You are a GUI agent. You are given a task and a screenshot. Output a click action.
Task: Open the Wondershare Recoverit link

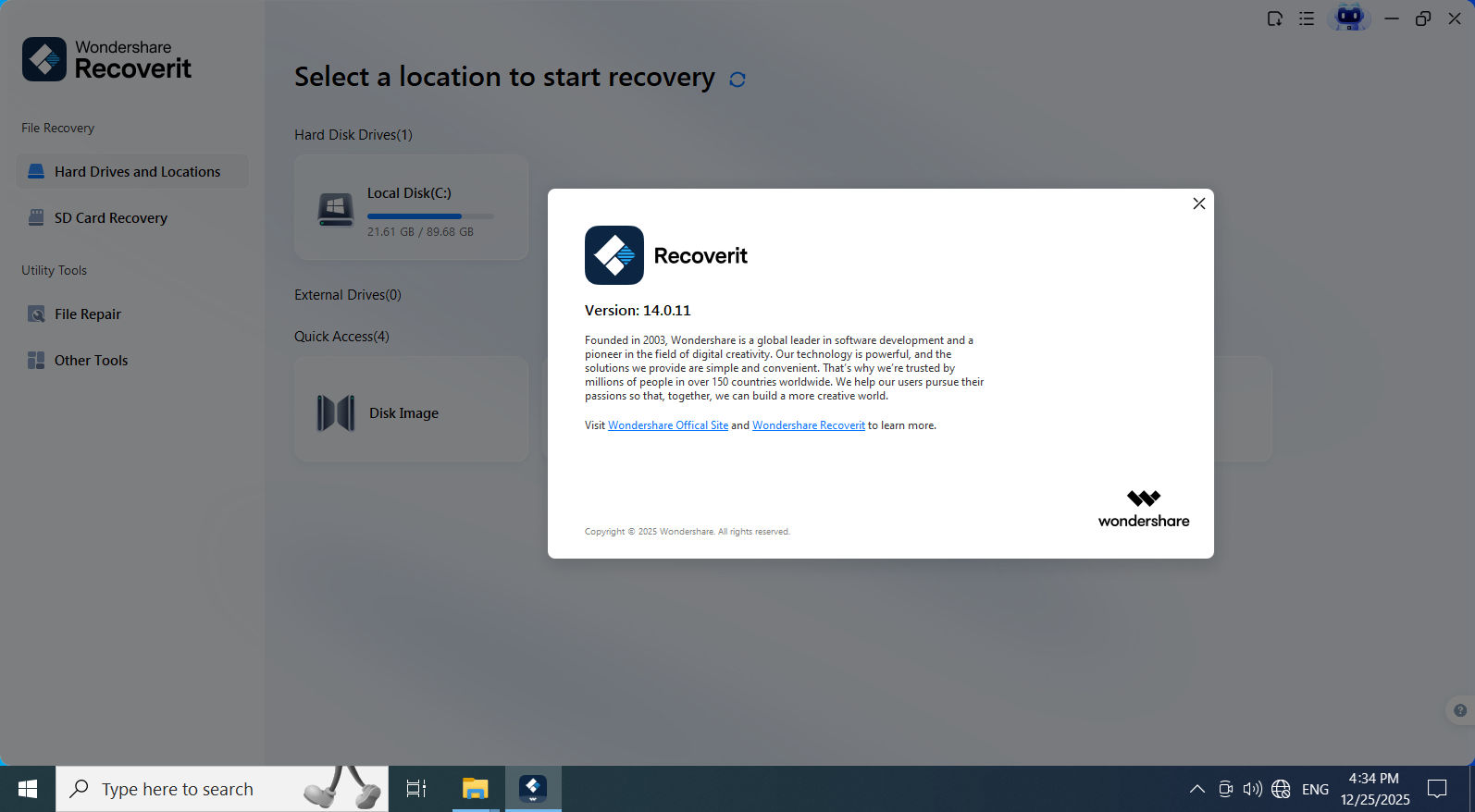click(808, 425)
